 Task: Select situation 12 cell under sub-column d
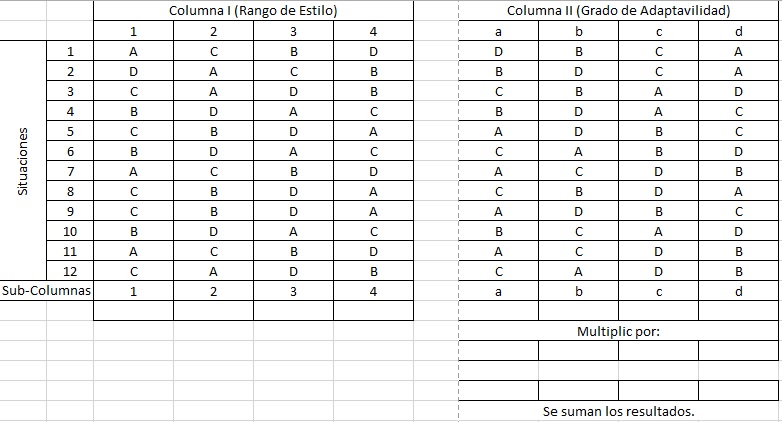[738, 271]
